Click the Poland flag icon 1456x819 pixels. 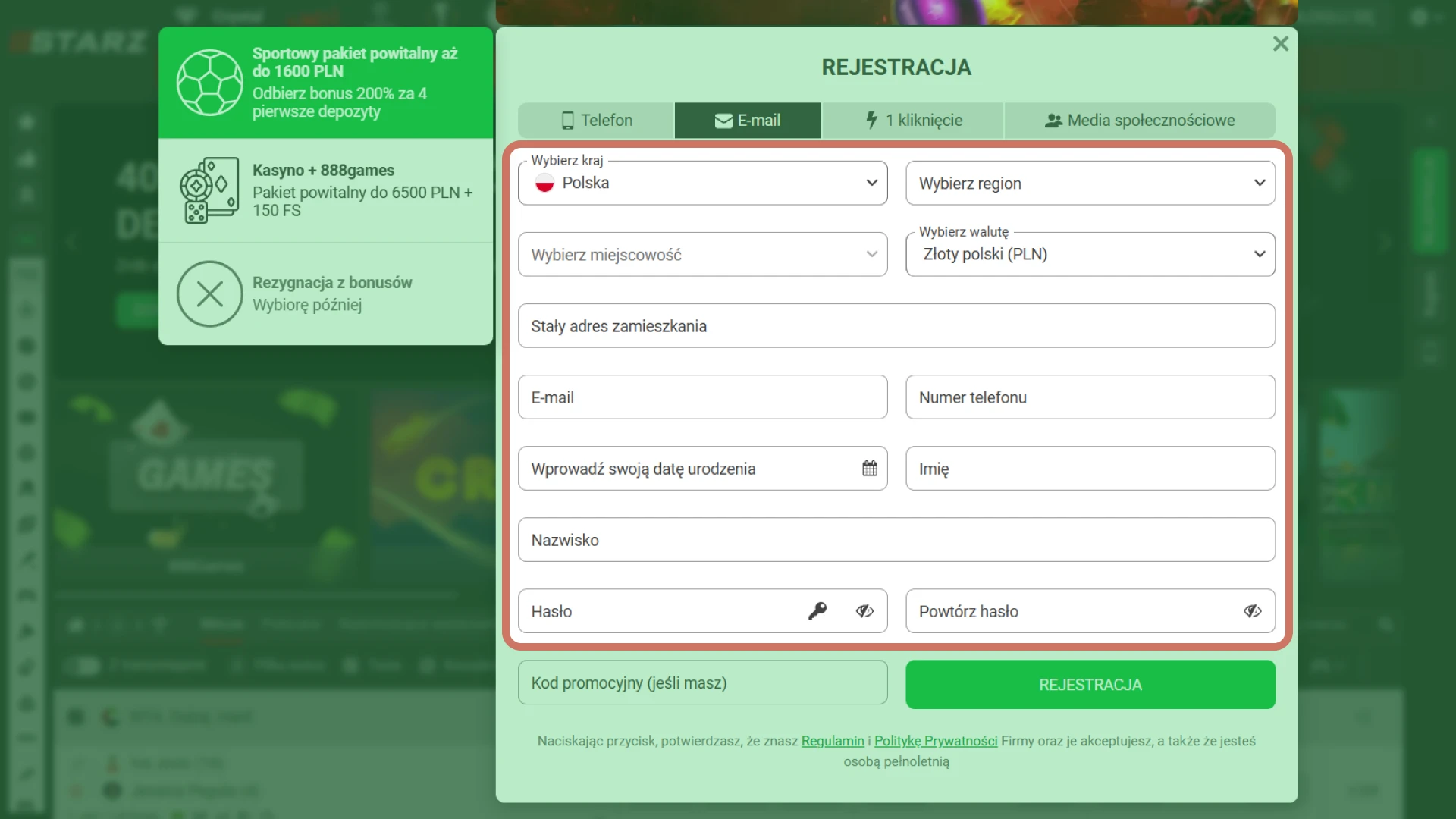coord(544,183)
